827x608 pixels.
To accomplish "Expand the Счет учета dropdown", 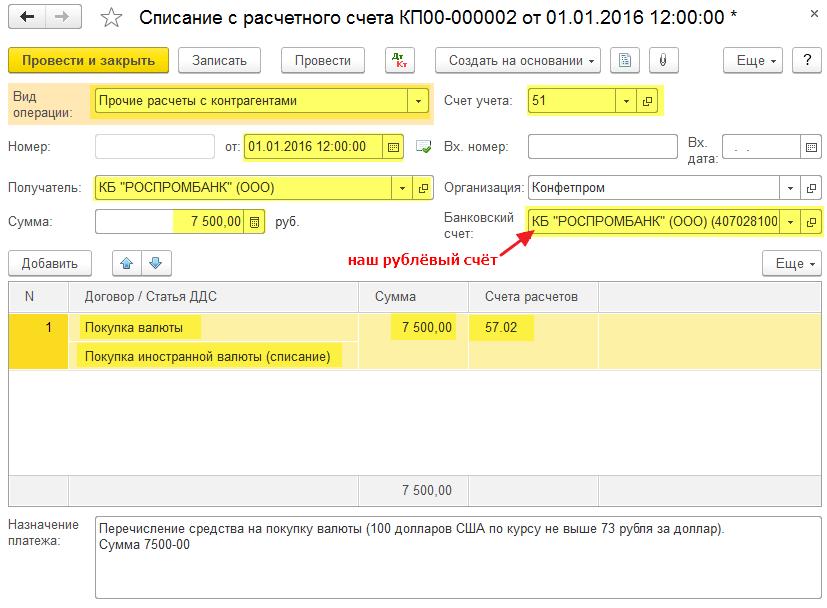I will 626,101.
